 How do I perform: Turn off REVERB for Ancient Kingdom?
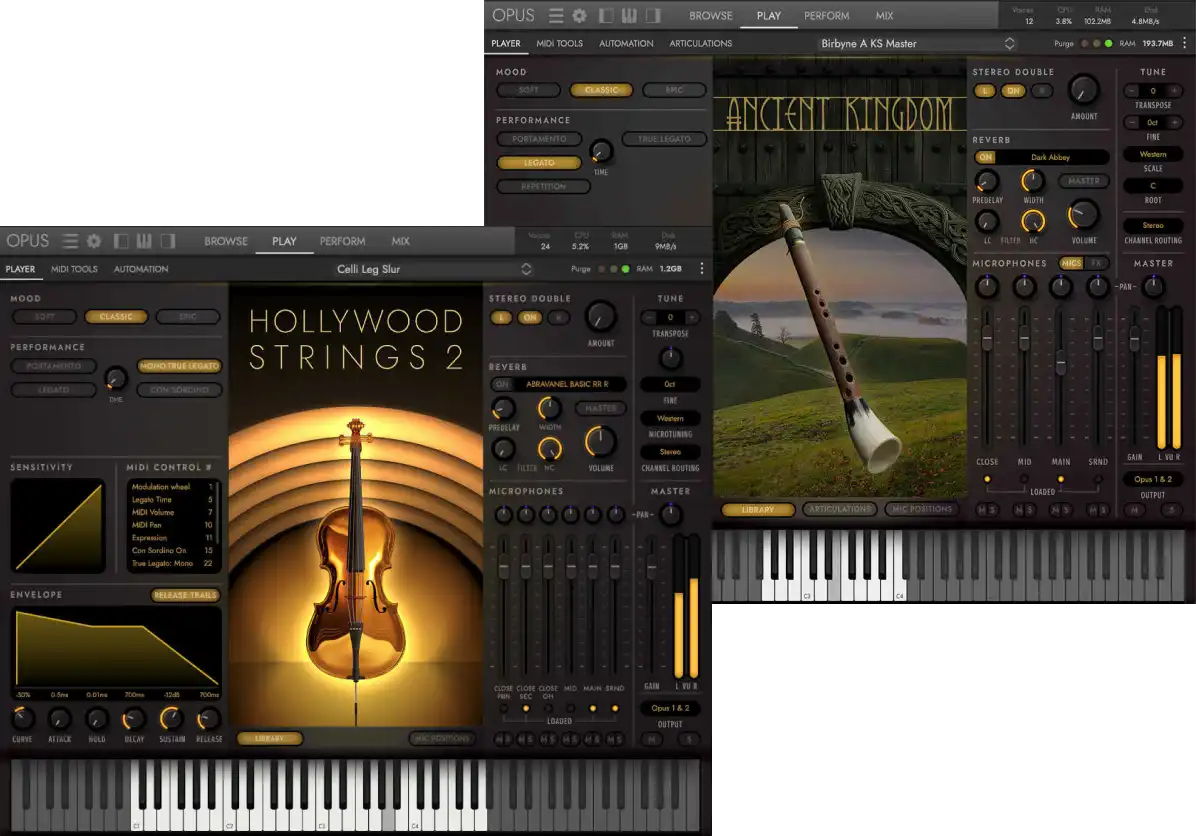[x=986, y=156]
